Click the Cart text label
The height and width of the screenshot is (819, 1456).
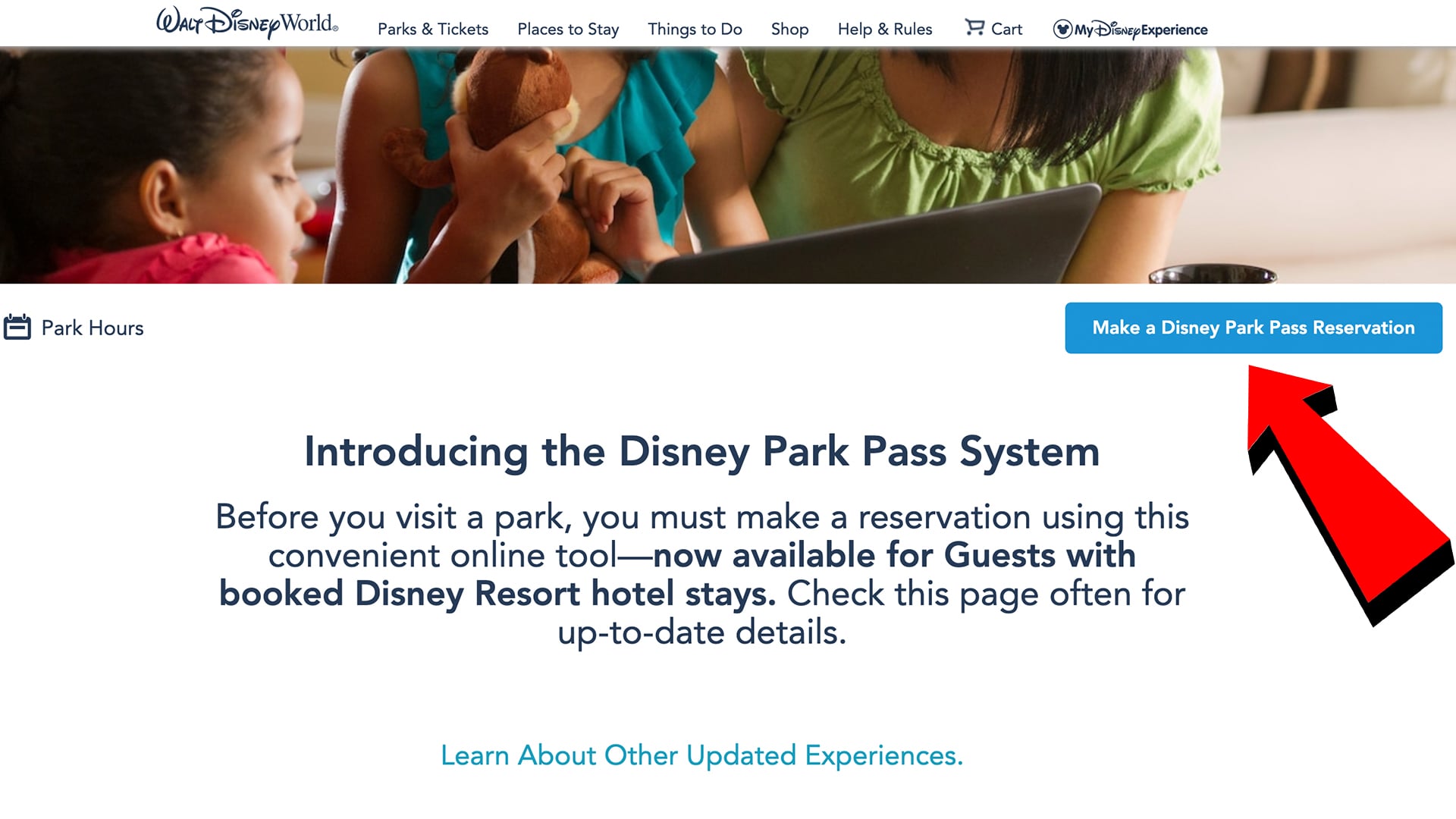[x=1006, y=29]
